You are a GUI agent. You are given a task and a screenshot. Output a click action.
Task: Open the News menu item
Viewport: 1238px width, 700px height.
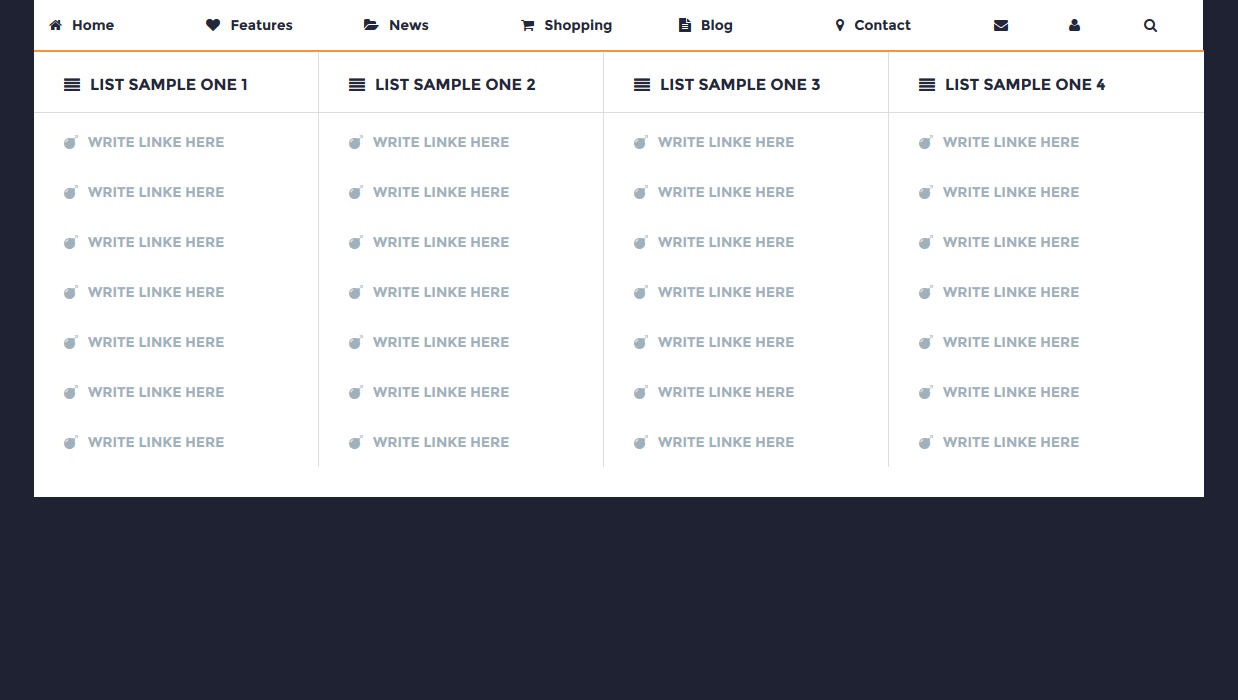coord(397,25)
